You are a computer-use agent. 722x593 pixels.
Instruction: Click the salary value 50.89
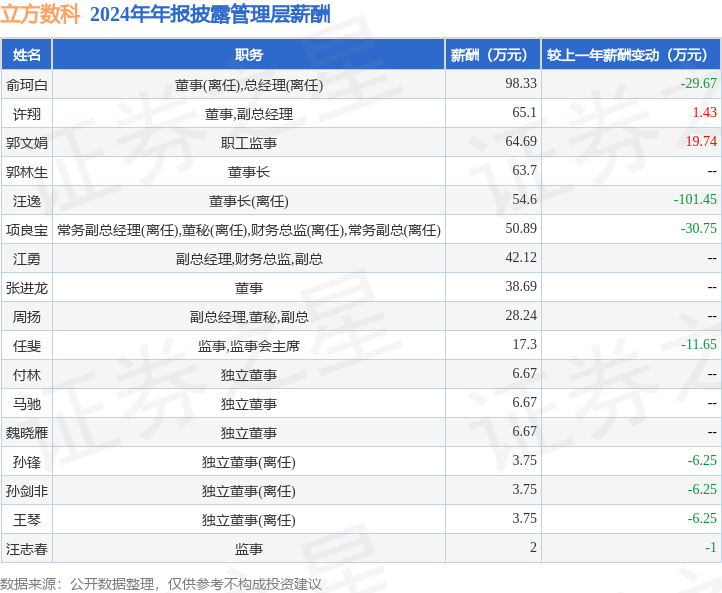[x=521, y=228]
